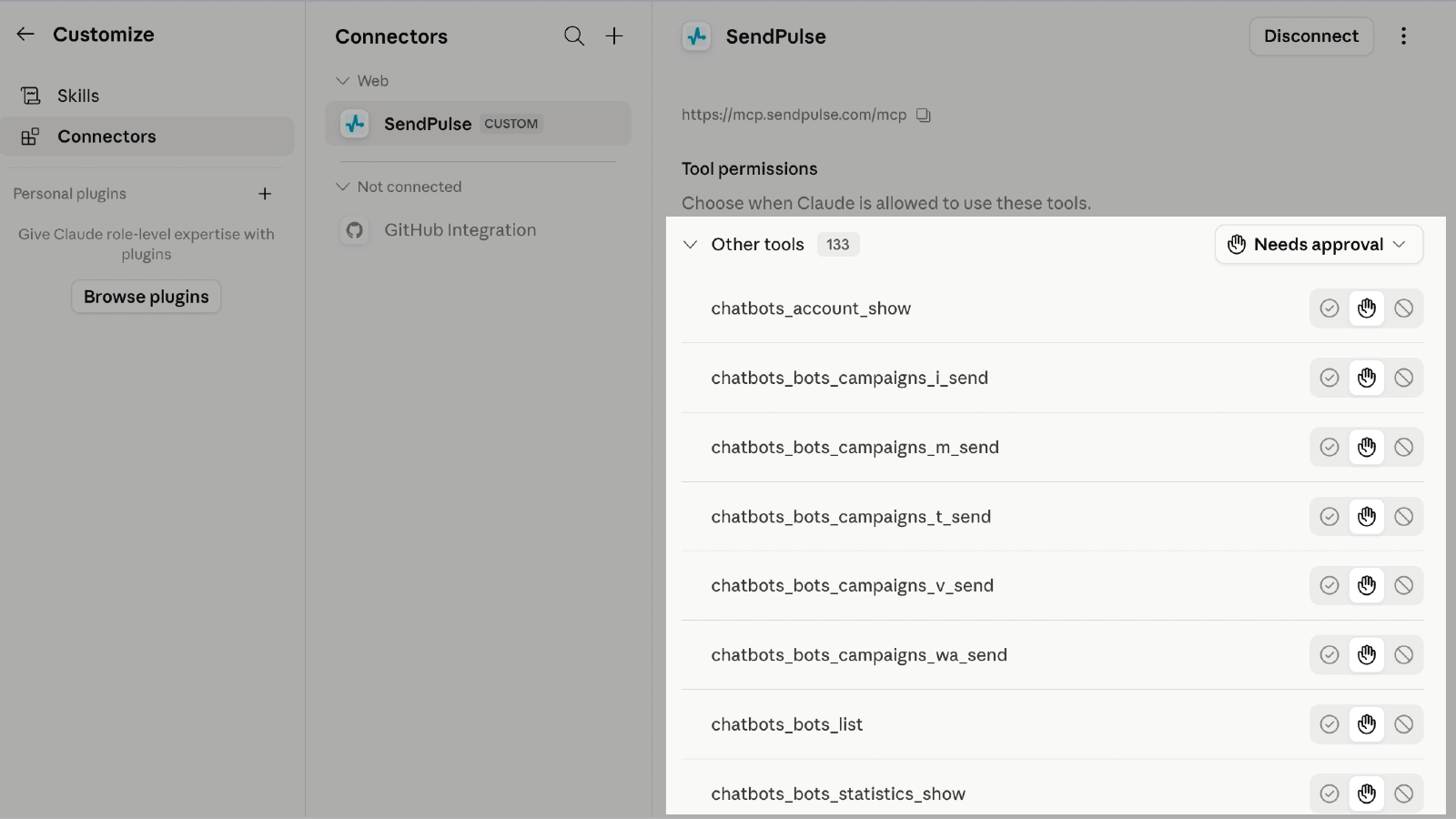Viewport: 1456px width, 819px height.
Task: Block the chatbots_bots_list tool
Action: [x=1404, y=724]
